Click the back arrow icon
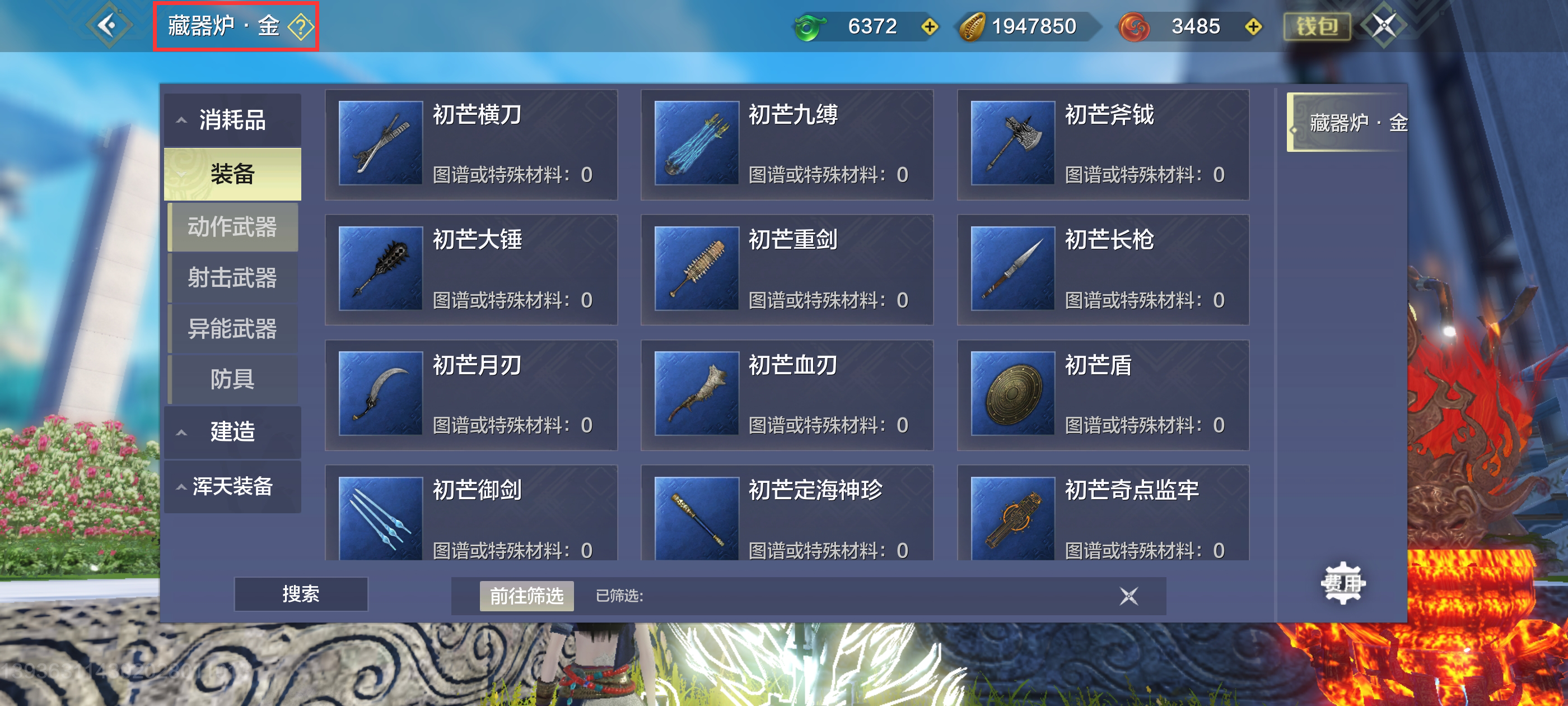Screen dimensions: 1568x706 point(108,26)
